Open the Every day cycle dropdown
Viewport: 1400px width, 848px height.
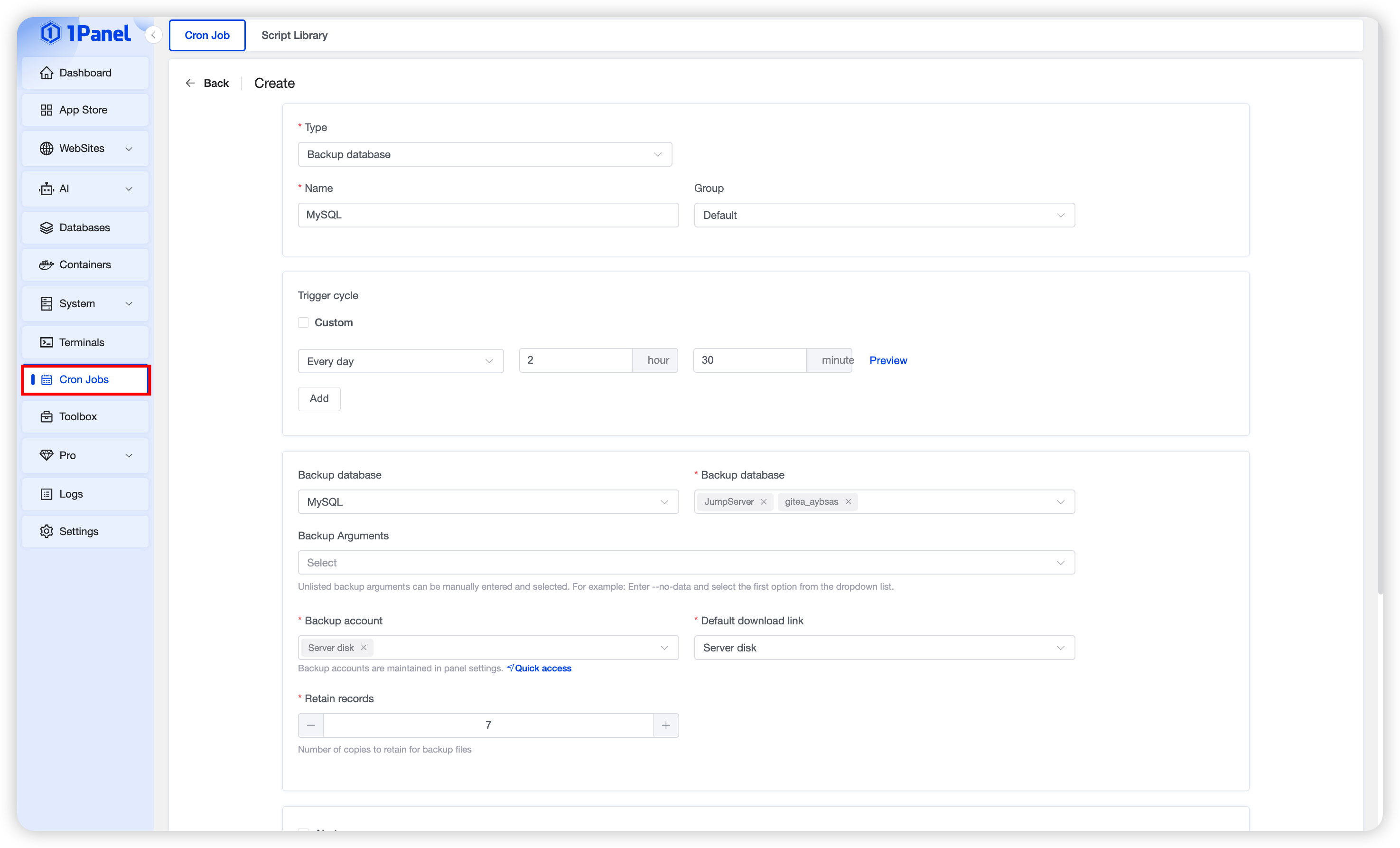401,361
